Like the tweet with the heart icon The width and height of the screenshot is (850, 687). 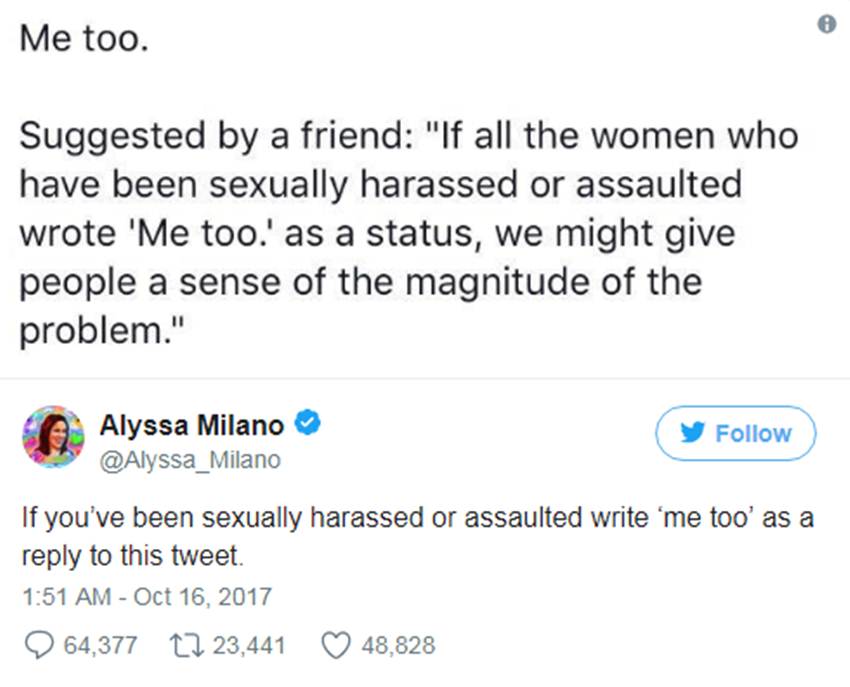point(335,645)
